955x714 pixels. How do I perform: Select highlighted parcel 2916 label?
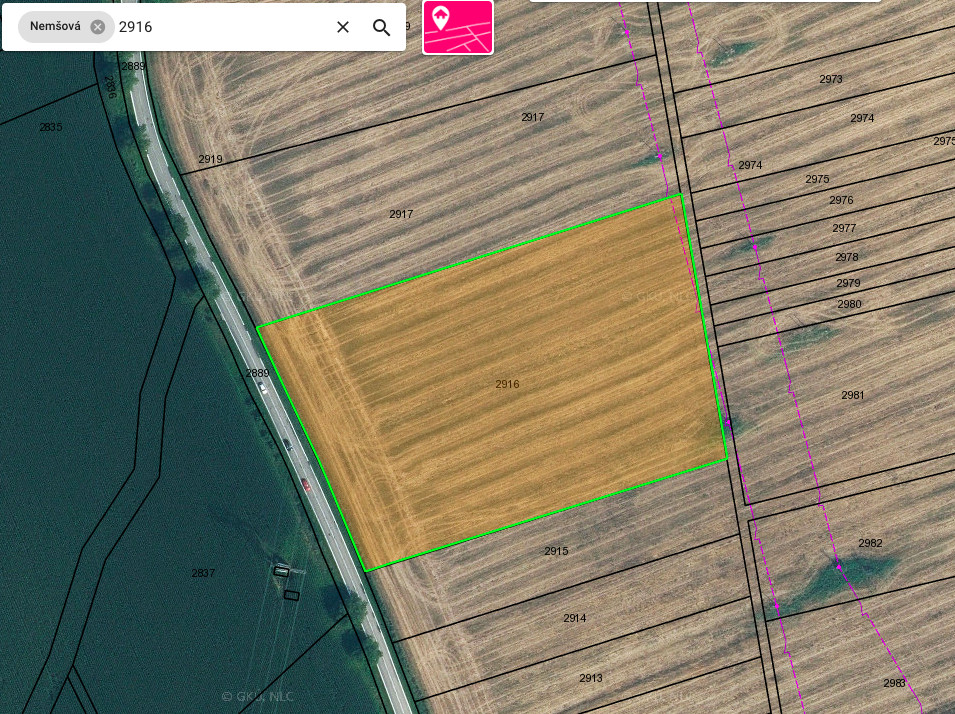point(507,384)
